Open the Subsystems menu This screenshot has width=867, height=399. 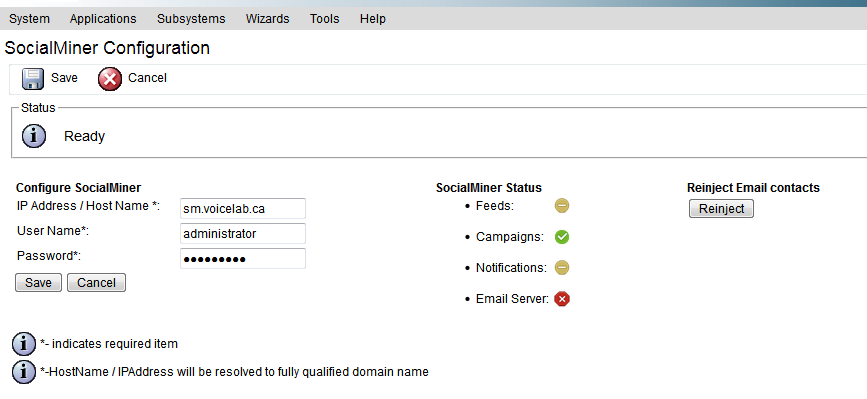[191, 19]
